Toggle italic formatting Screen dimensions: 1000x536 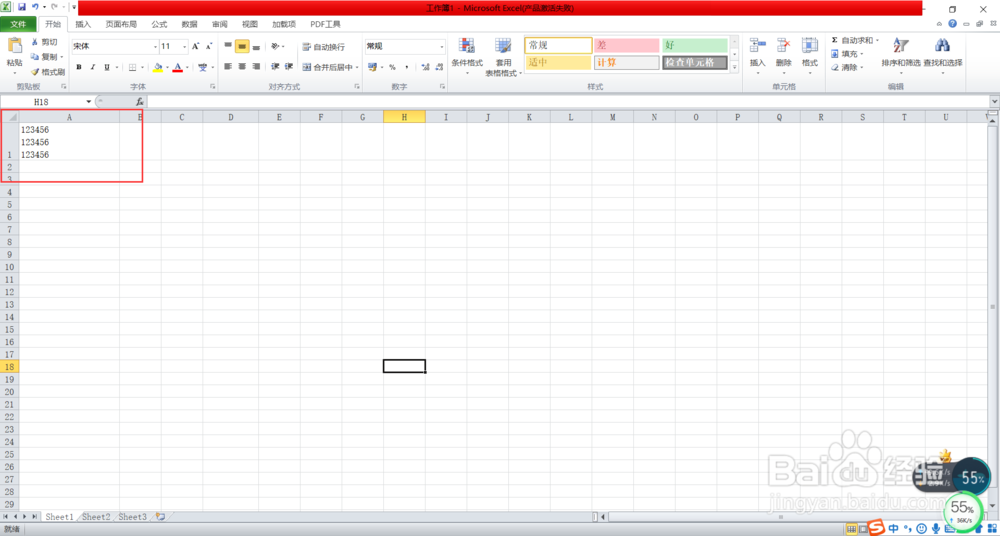(x=92, y=67)
